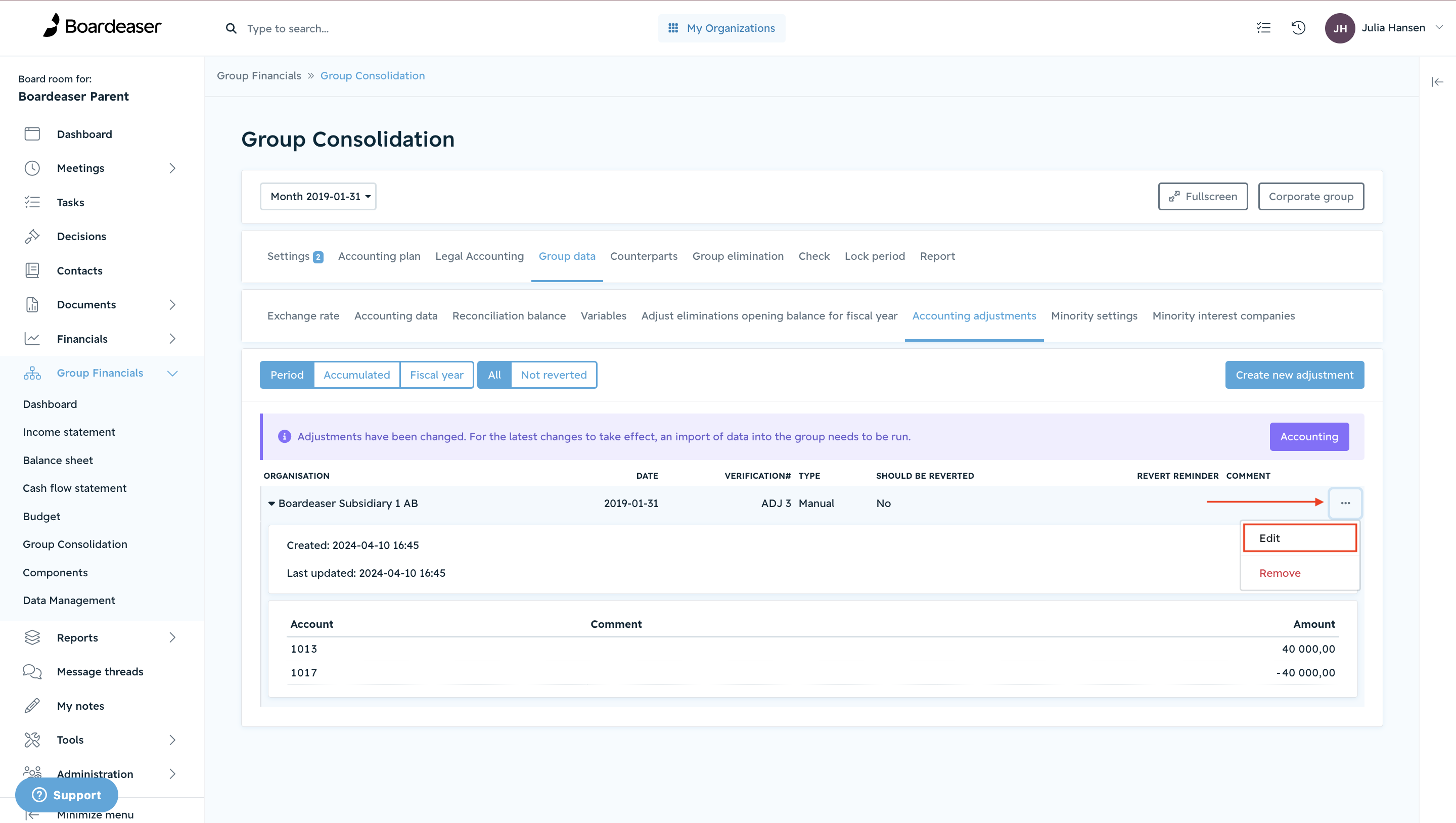Image resolution: width=1456 pixels, height=823 pixels.
Task: Click the My Organizations grid icon
Action: coord(673,28)
